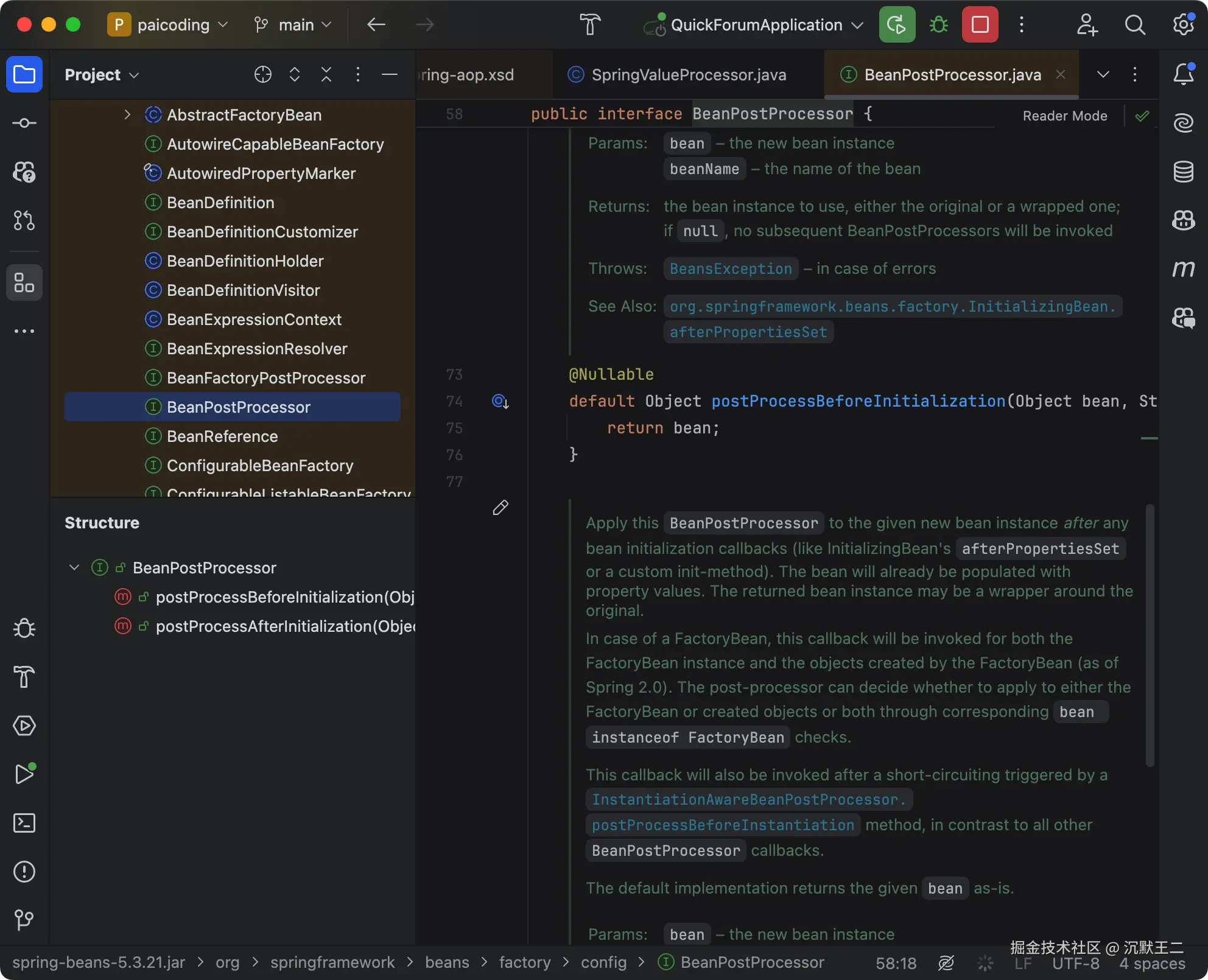
Task: Open the GitHub Copilot panel
Action: 1184,220
